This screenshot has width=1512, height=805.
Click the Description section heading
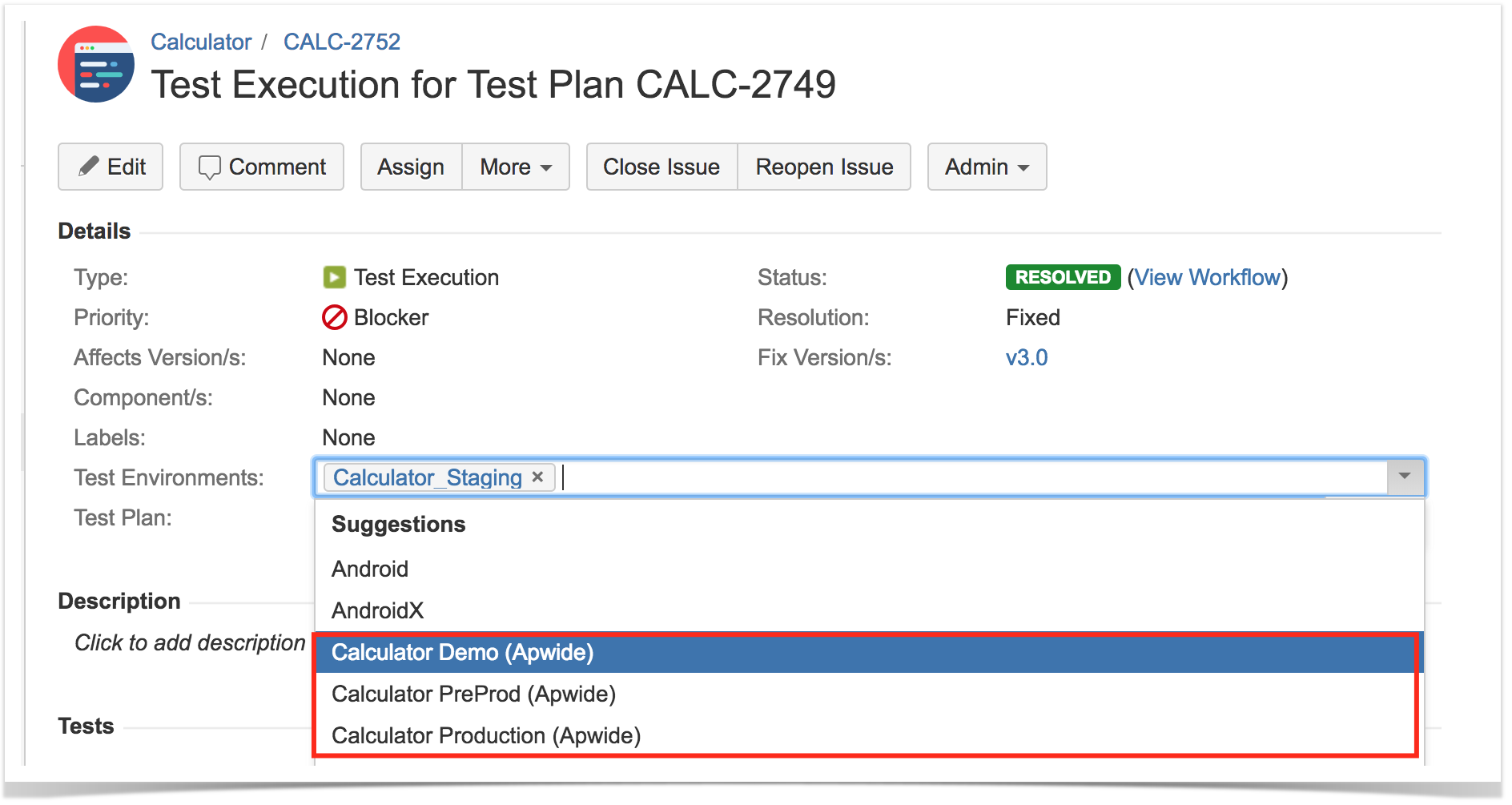(x=119, y=601)
